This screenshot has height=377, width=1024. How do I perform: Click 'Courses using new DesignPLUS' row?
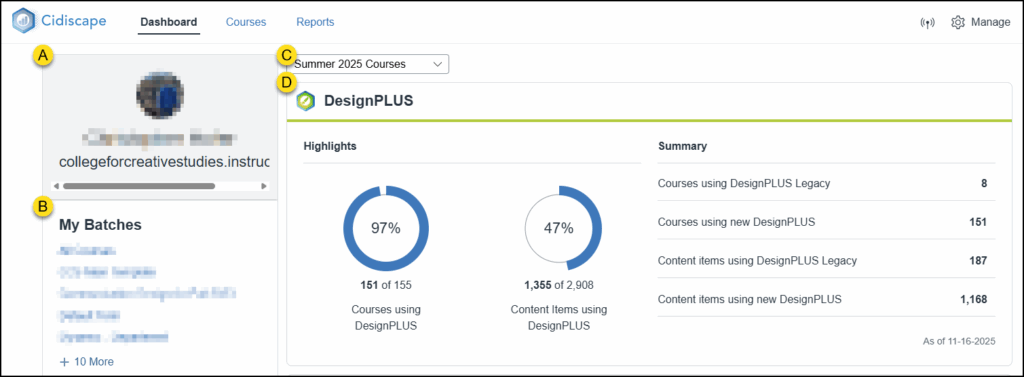pyautogui.click(x=826, y=221)
